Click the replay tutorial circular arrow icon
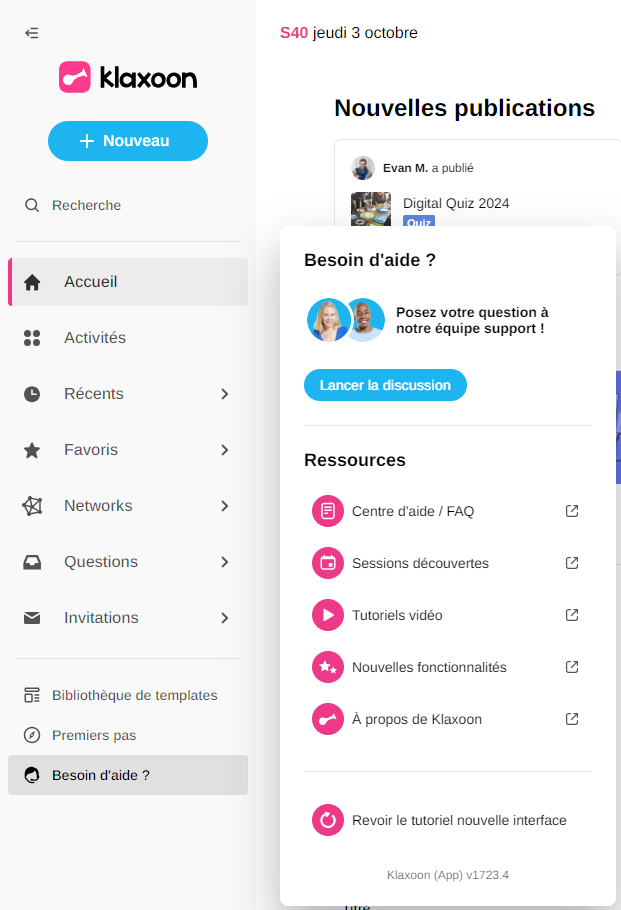The width and height of the screenshot is (621, 910). [x=327, y=820]
